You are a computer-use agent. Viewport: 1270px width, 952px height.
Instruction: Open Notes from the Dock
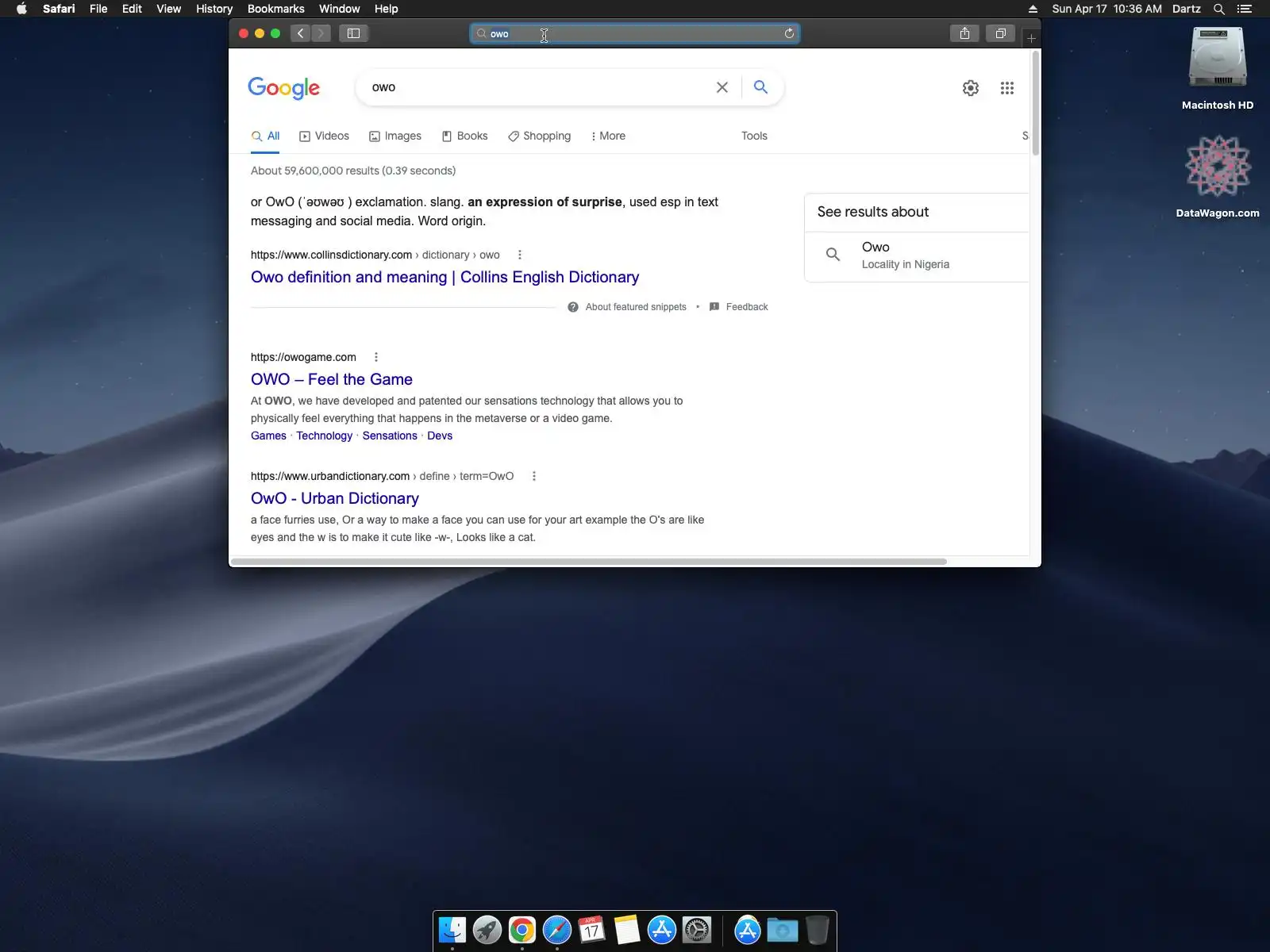click(x=627, y=930)
